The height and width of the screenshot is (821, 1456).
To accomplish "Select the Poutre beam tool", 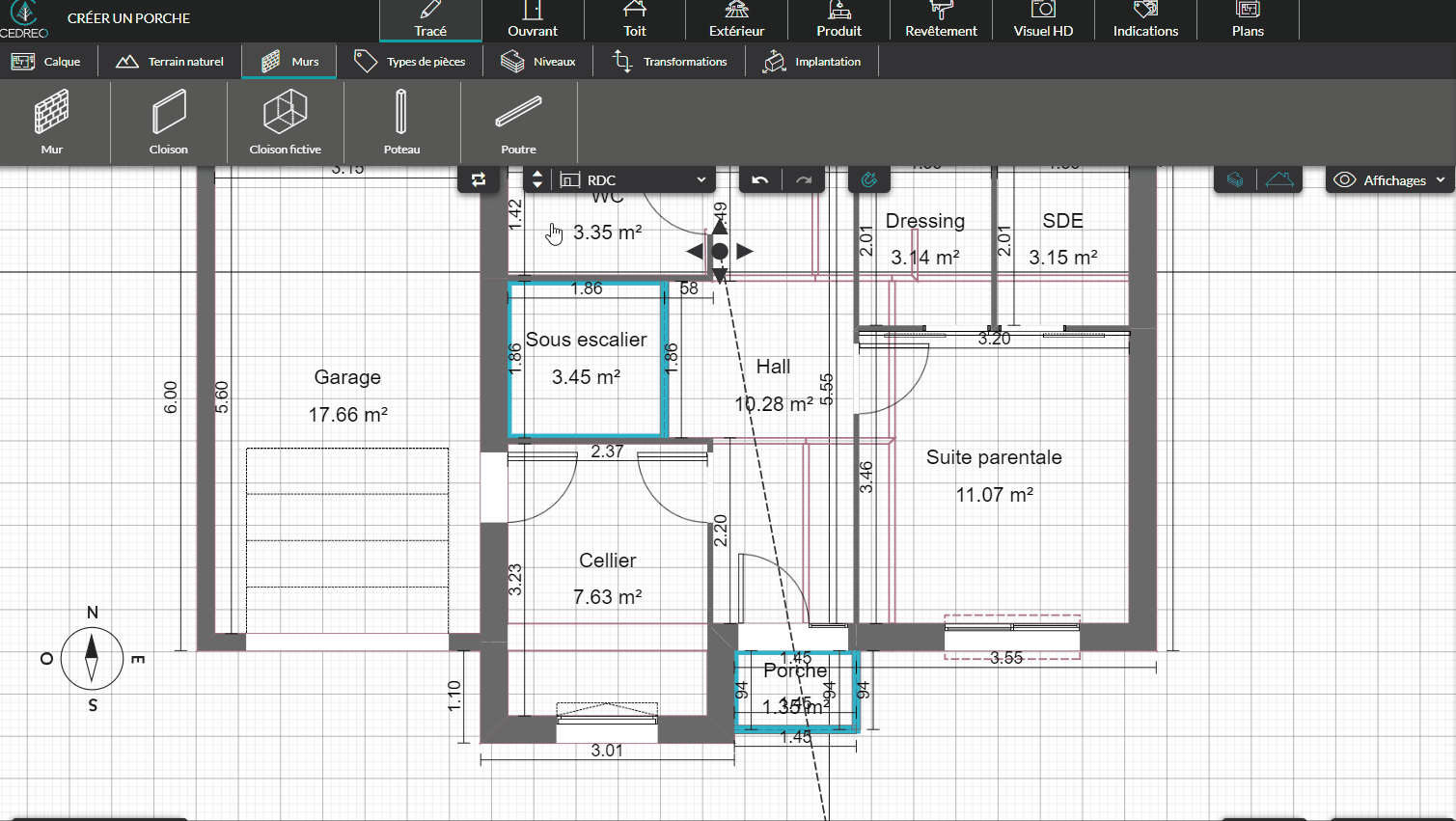I will (x=518, y=123).
